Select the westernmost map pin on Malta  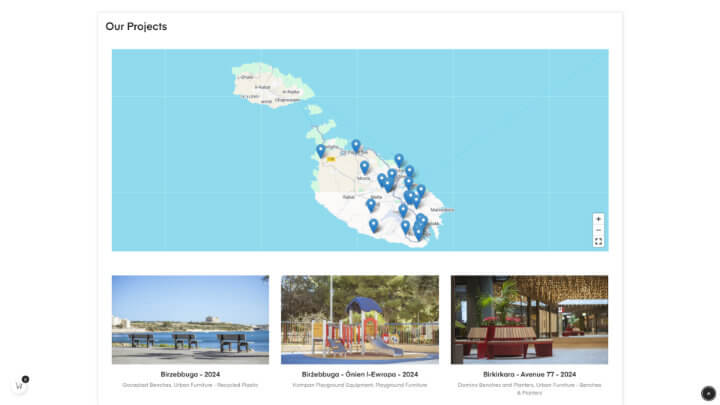(x=321, y=151)
